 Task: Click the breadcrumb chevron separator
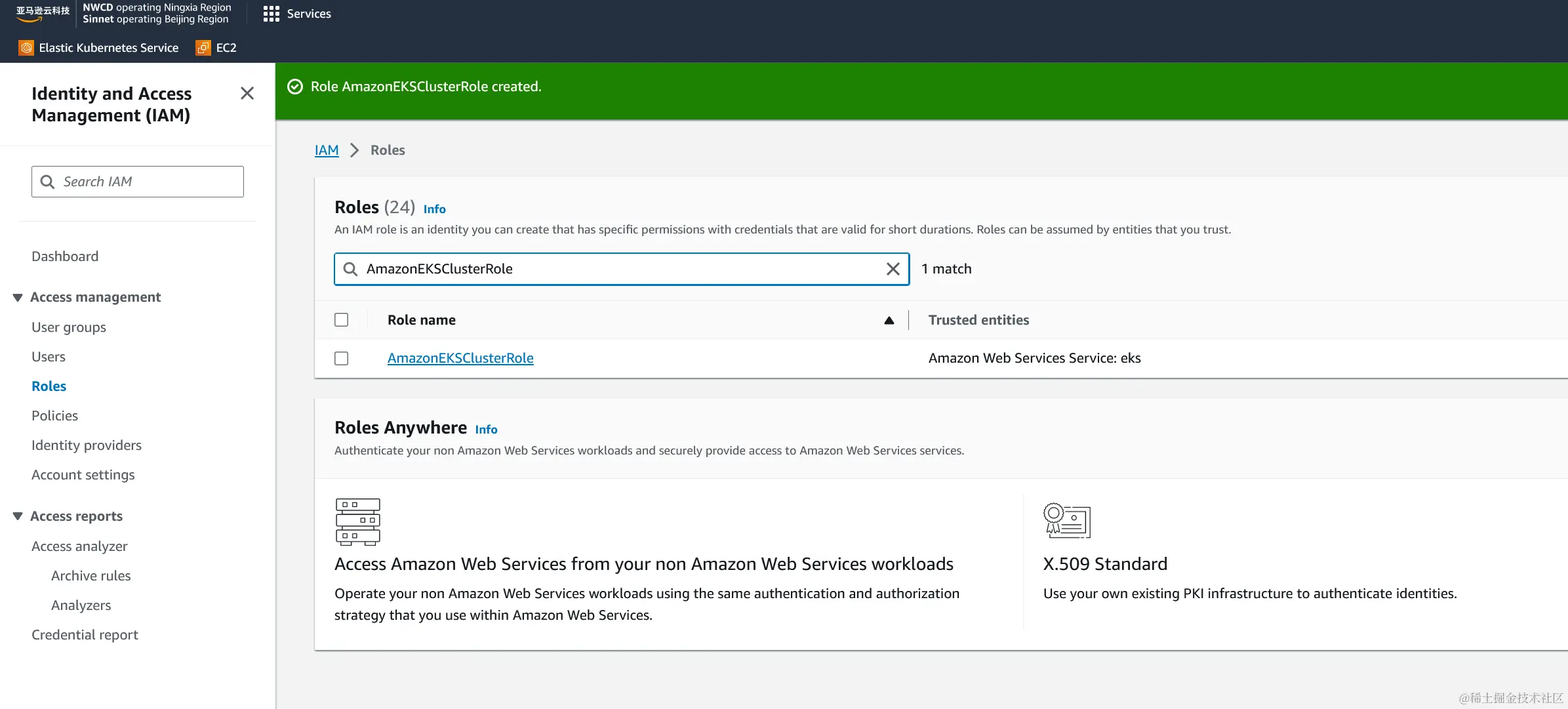click(x=354, y=150)
